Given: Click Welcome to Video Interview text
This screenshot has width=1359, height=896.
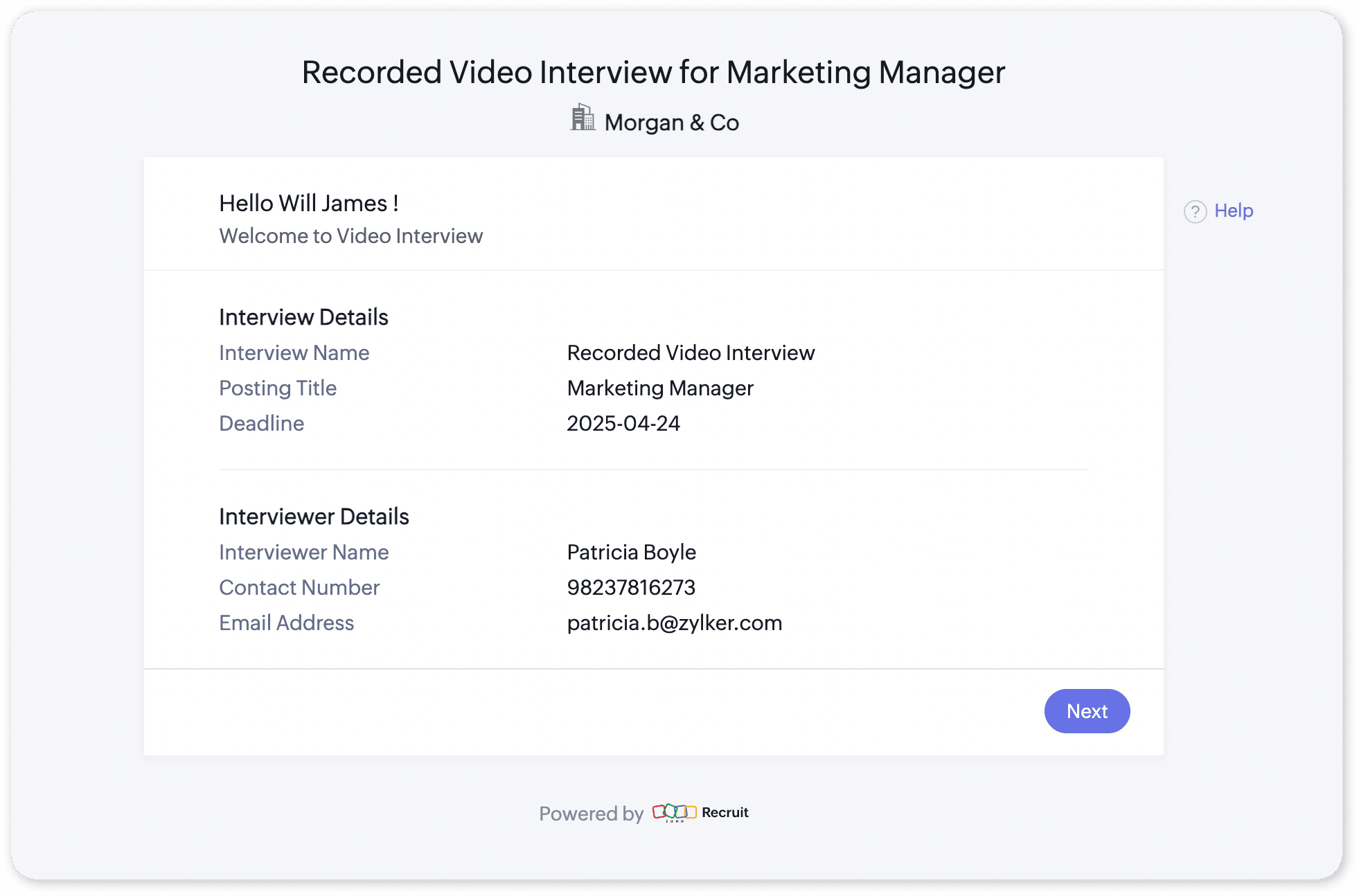Looking at the screenshot, I should click(x=350, y=236).
